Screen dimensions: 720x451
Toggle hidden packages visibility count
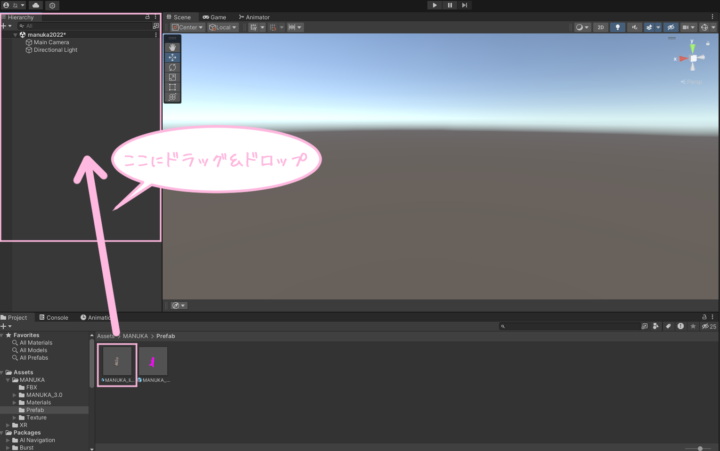[x=709, y=326]
